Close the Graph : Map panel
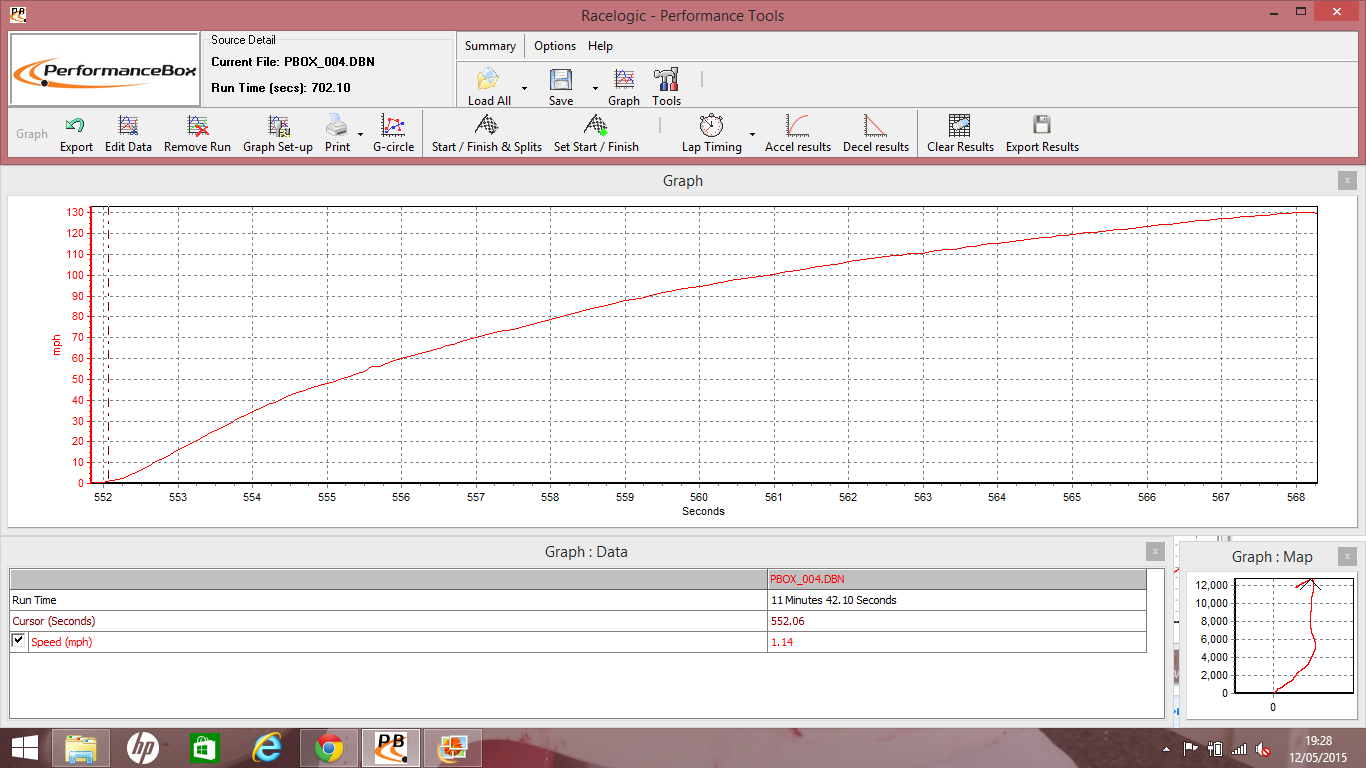 point(1348,556)
